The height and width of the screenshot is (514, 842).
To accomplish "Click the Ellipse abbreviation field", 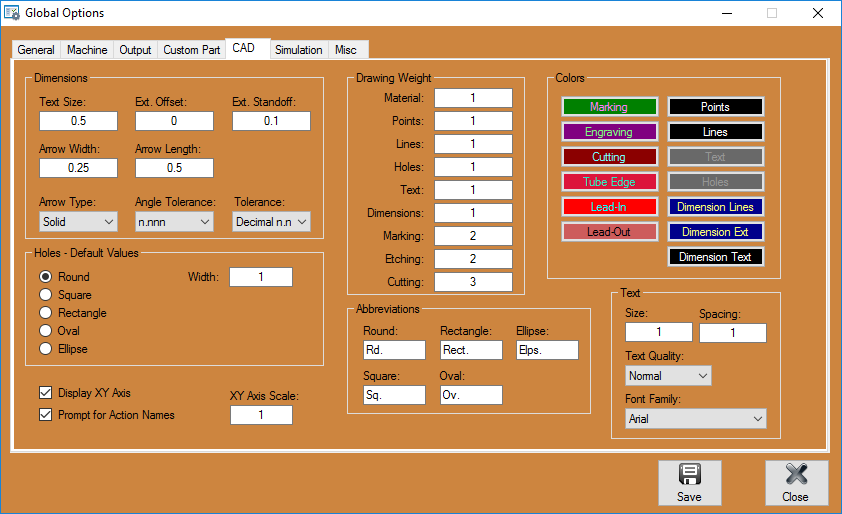I will point(547,350).
